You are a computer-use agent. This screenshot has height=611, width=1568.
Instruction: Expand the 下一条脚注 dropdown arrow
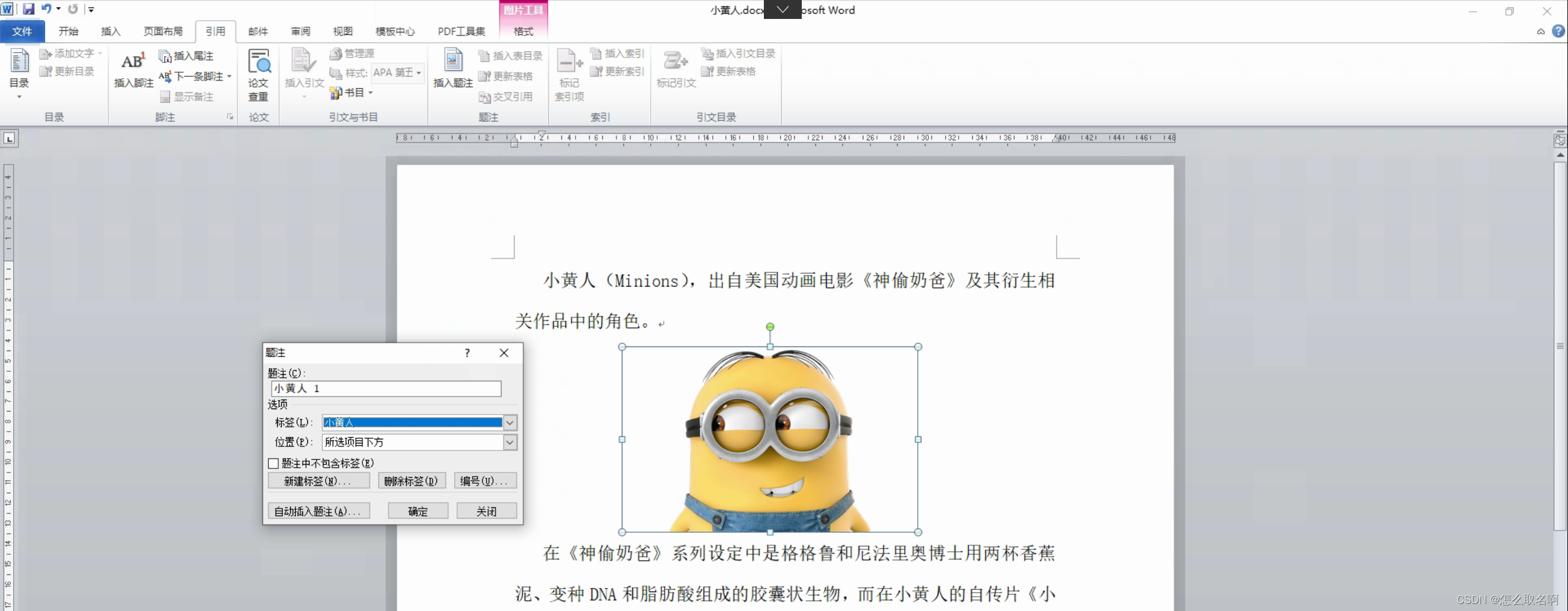point(229,77)
